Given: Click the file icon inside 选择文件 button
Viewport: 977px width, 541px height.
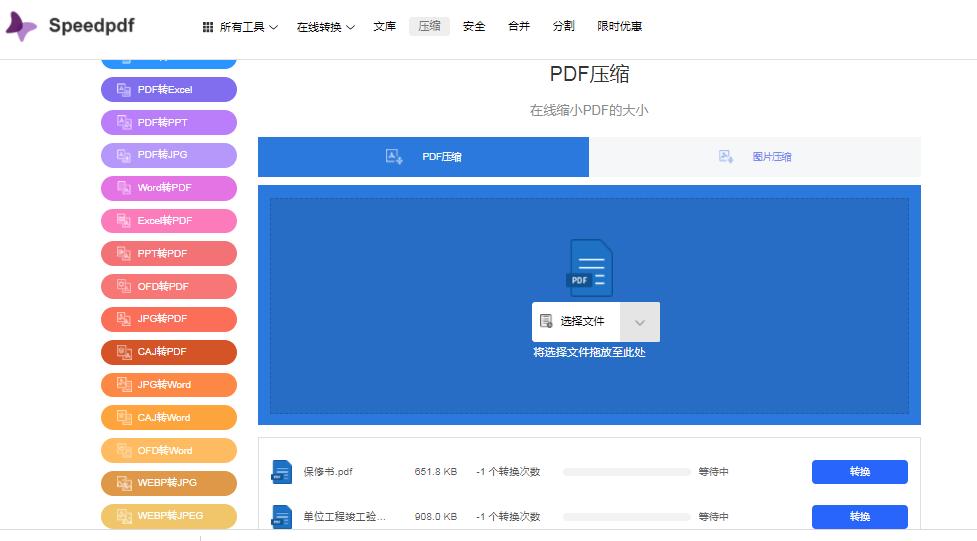Looking at the screenshot, I should coord(546,321).
